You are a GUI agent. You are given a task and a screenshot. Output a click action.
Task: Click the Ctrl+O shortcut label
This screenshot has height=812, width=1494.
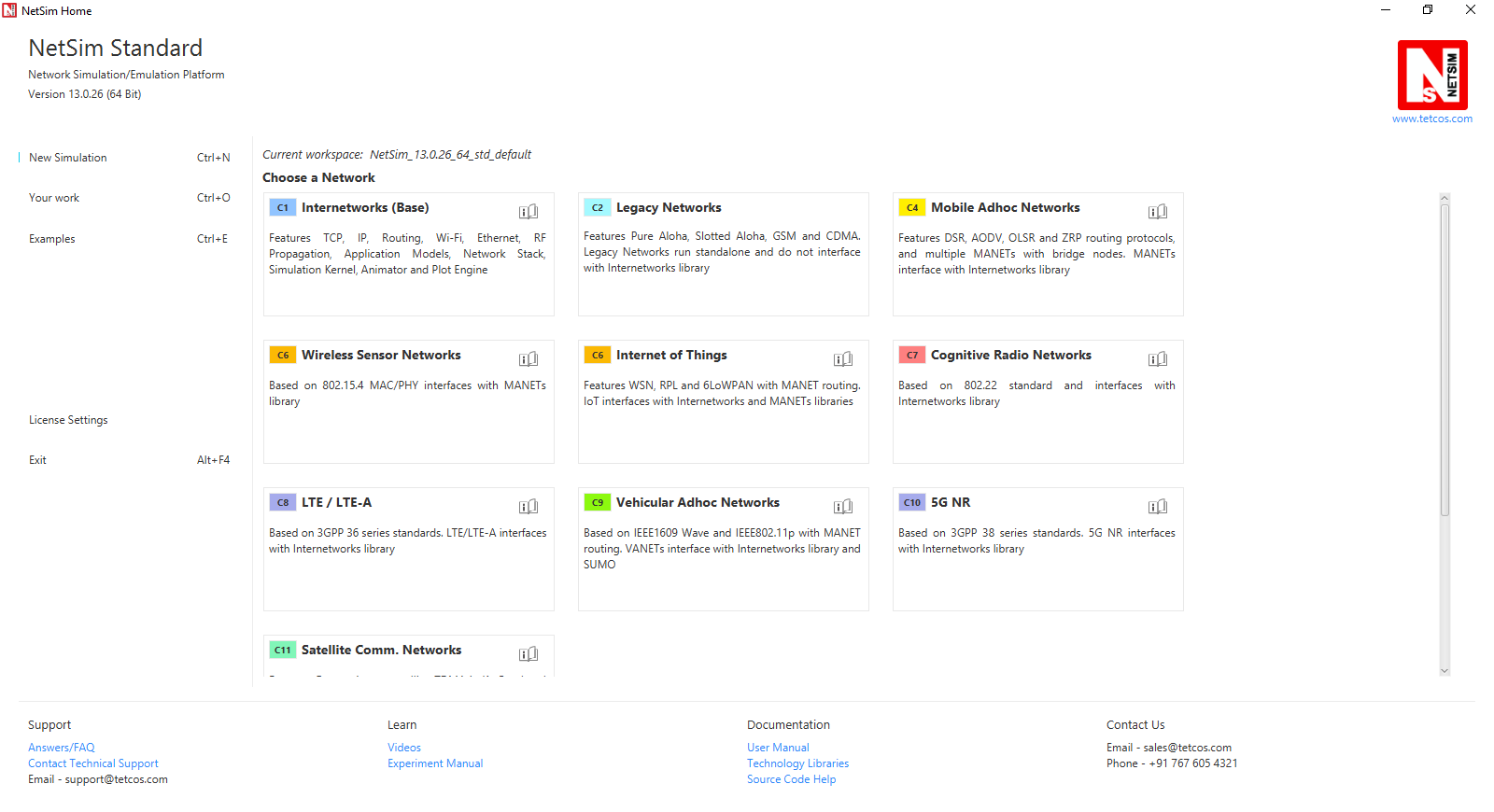(x=213, y=198)
